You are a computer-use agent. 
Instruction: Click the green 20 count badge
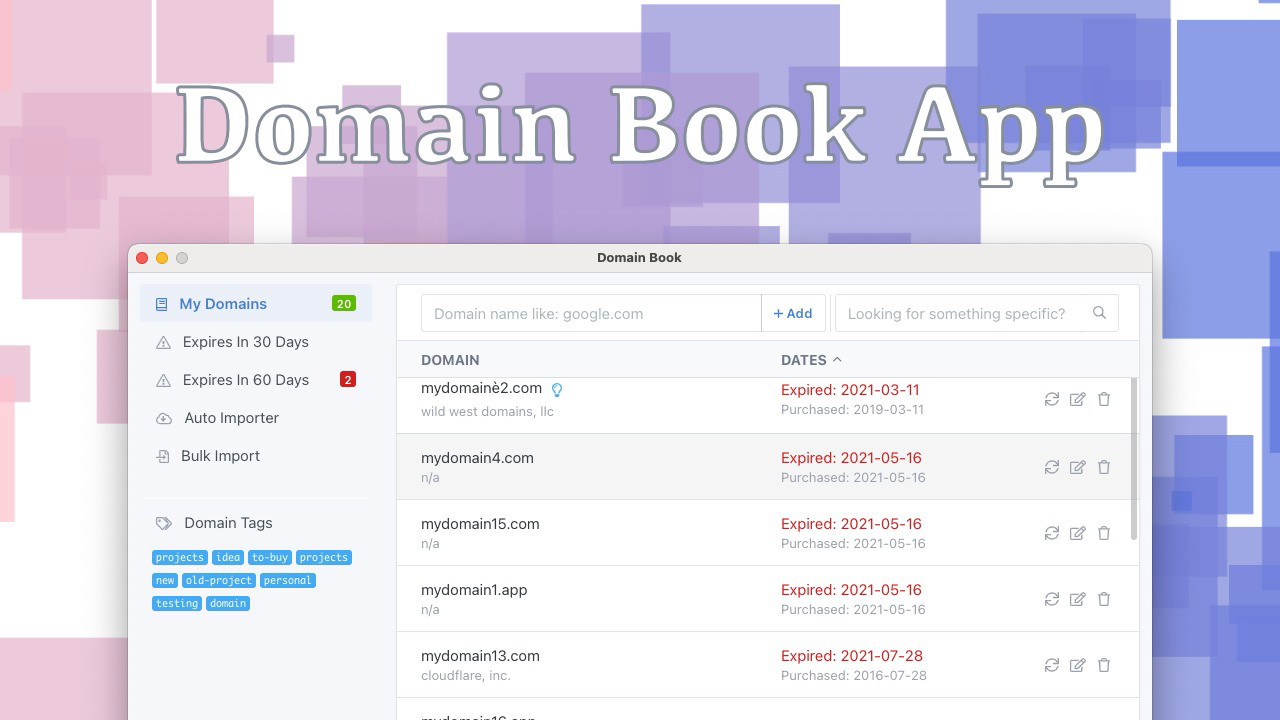pyautogui.click(x=344, y=304)
